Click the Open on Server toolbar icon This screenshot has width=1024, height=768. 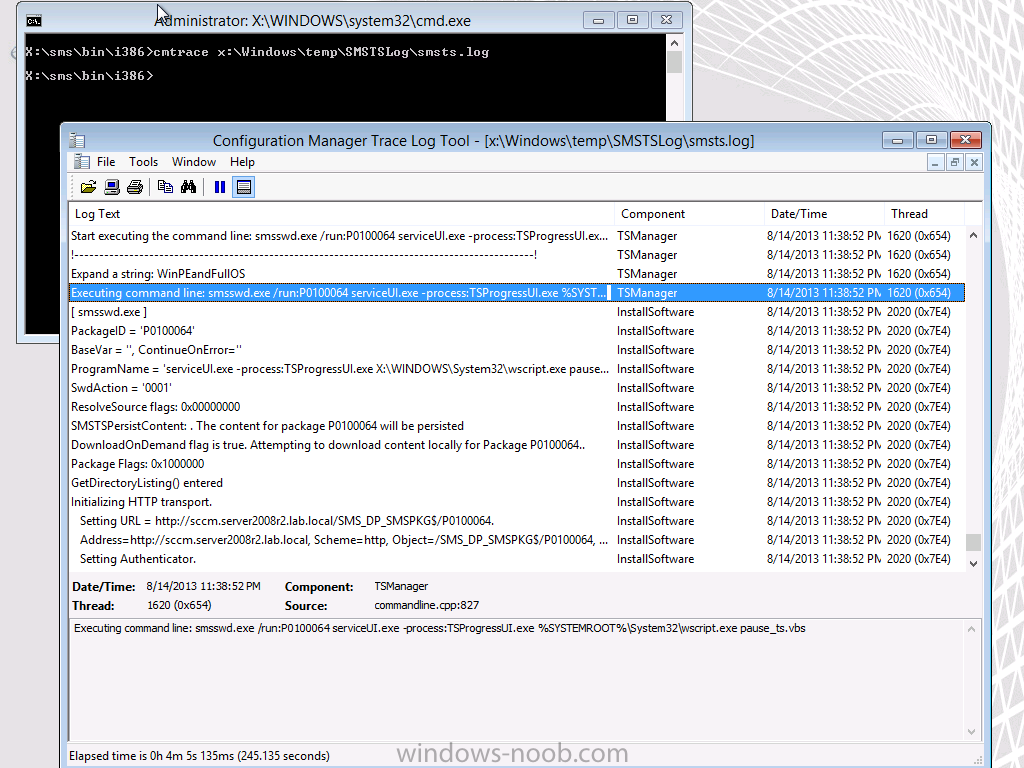click(112, 187)
